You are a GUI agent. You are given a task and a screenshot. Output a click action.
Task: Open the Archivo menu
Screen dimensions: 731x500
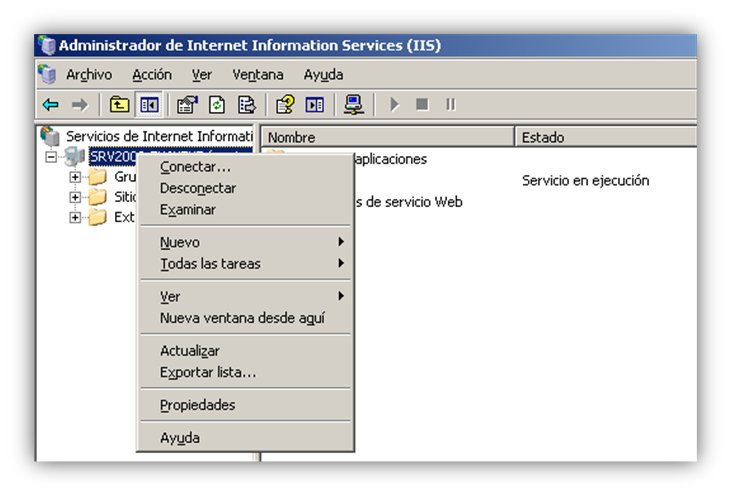[89, 75]
